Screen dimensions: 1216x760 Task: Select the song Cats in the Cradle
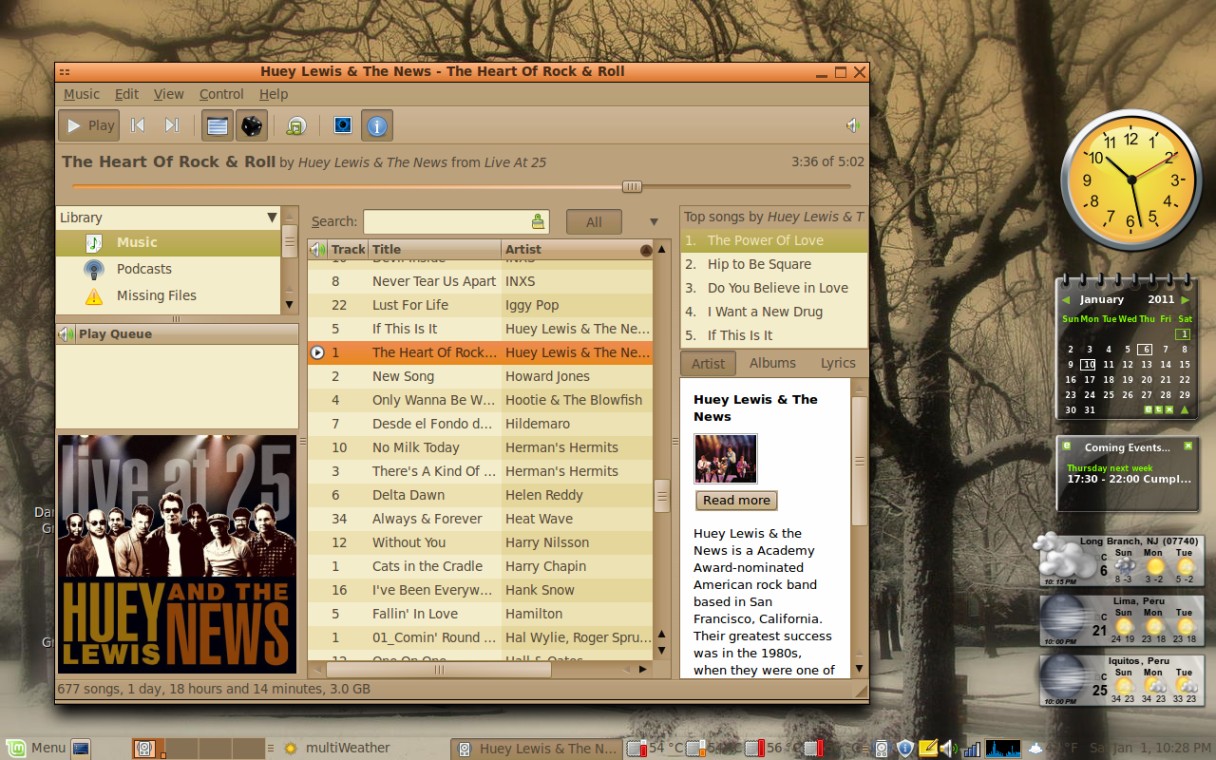click(480, 566)
